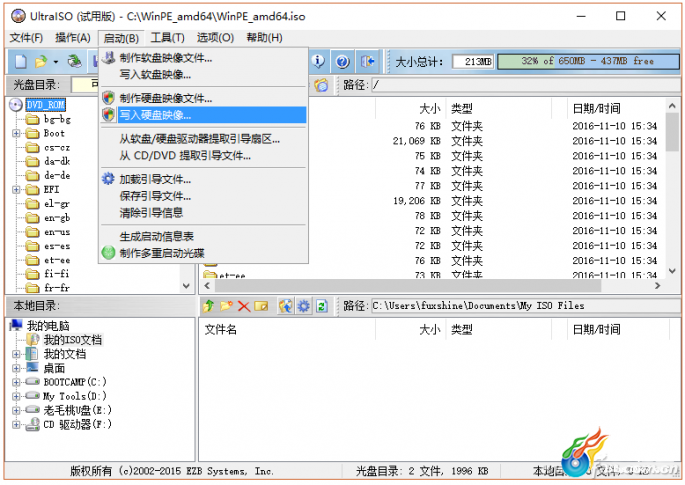Click the 21,069 KB size cell
Screen dimensions: 685x485
tap(416, 141)
